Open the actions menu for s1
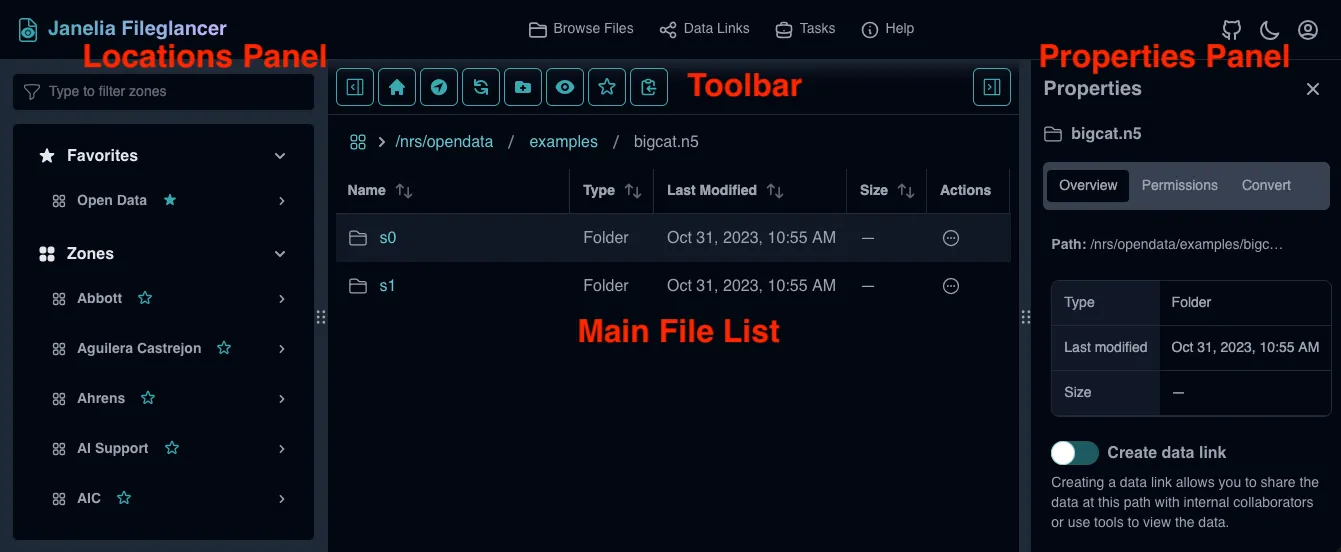 (x=951, y=286)
